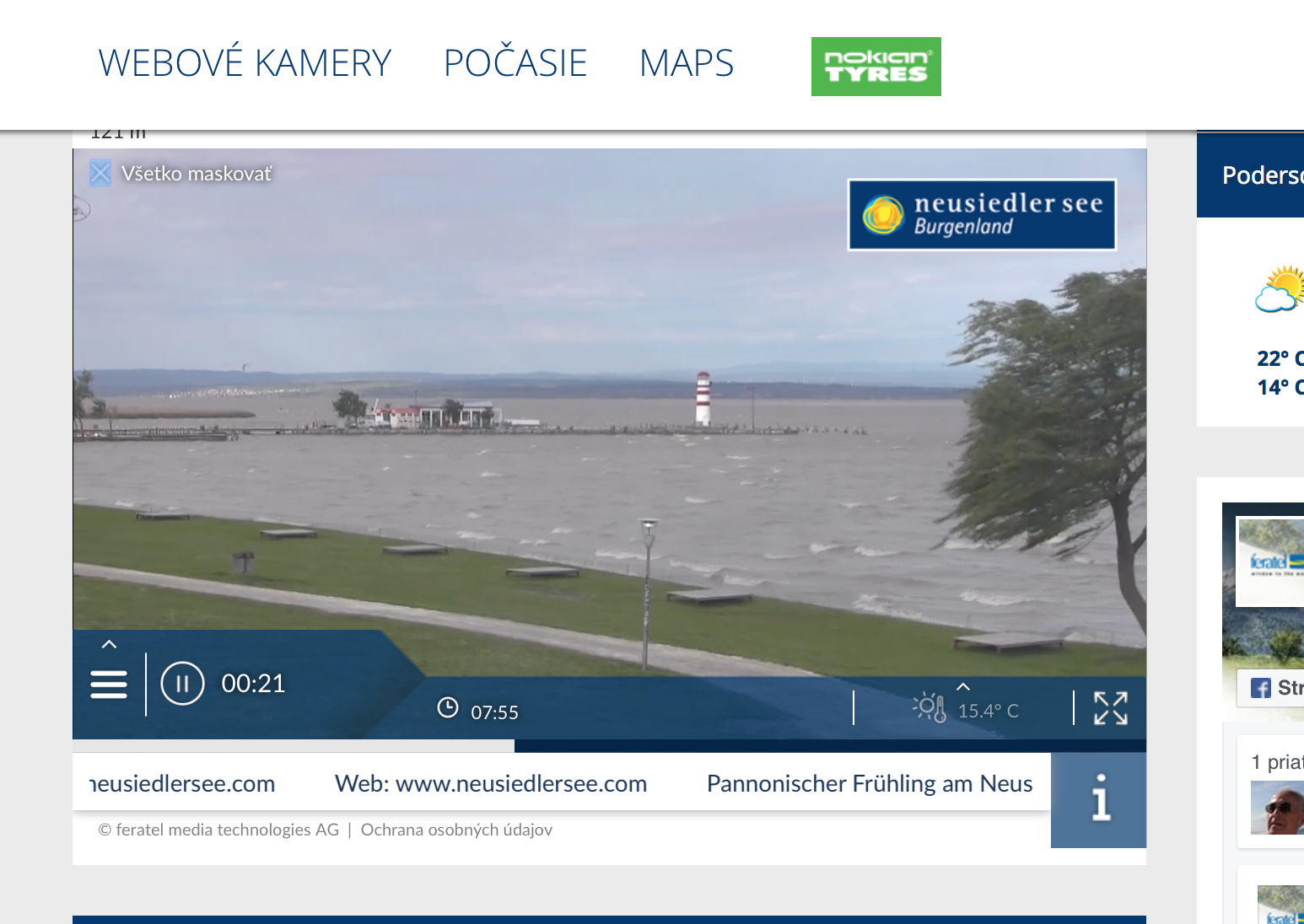The width and height of the screenshot is (1304, 924).
Task: Seek within the video progress bar
Action: tap(609, 746)
